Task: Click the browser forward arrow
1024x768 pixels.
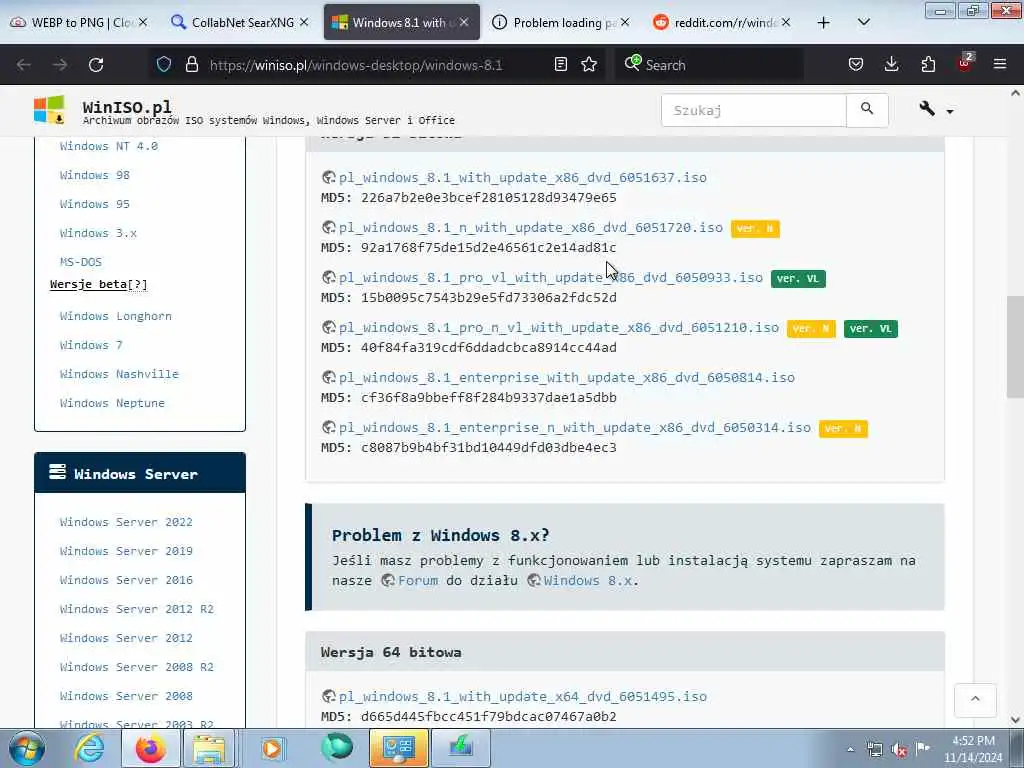Action: (x=60, y=65)
